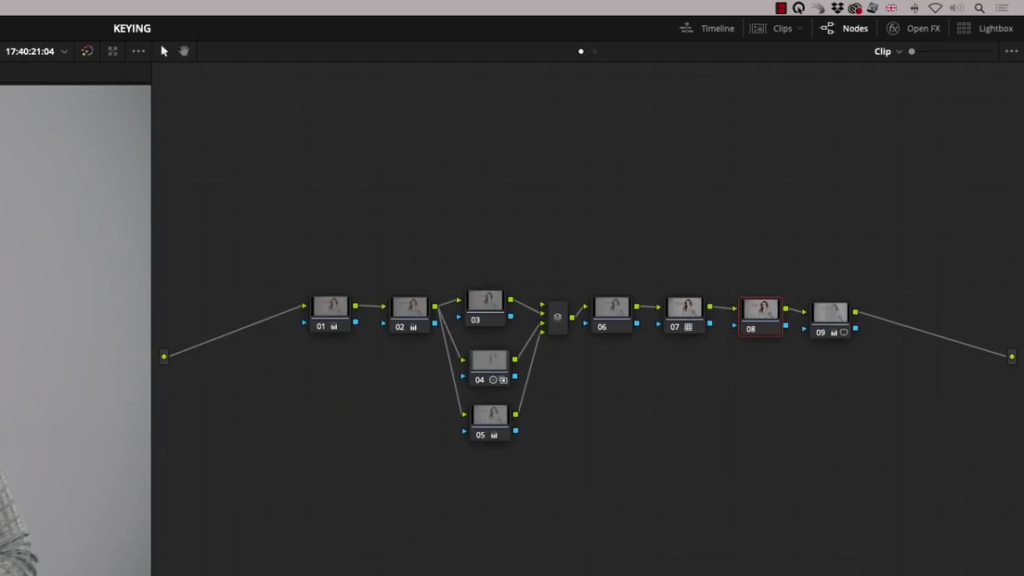Click the tracker badge on node 04
The image size is (1024, 576).
tap(504, 380)
